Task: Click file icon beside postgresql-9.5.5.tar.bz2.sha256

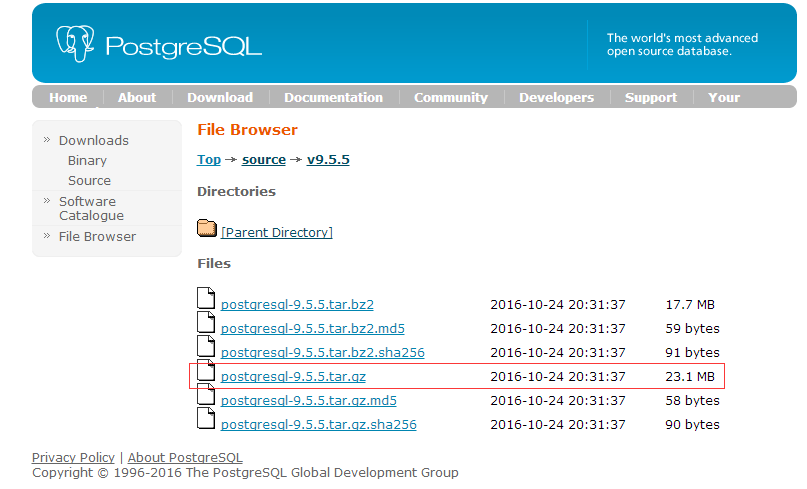Action: pos(206,346)
